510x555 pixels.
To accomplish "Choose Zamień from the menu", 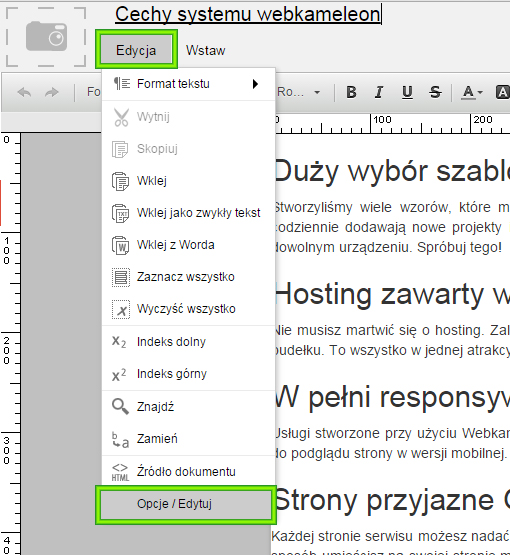I will pyautogui.click(x=189, y=439).
